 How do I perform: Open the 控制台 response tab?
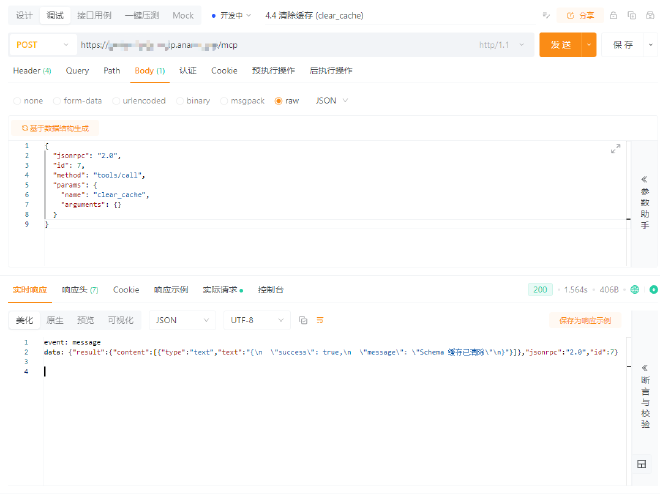click(270, 289)
